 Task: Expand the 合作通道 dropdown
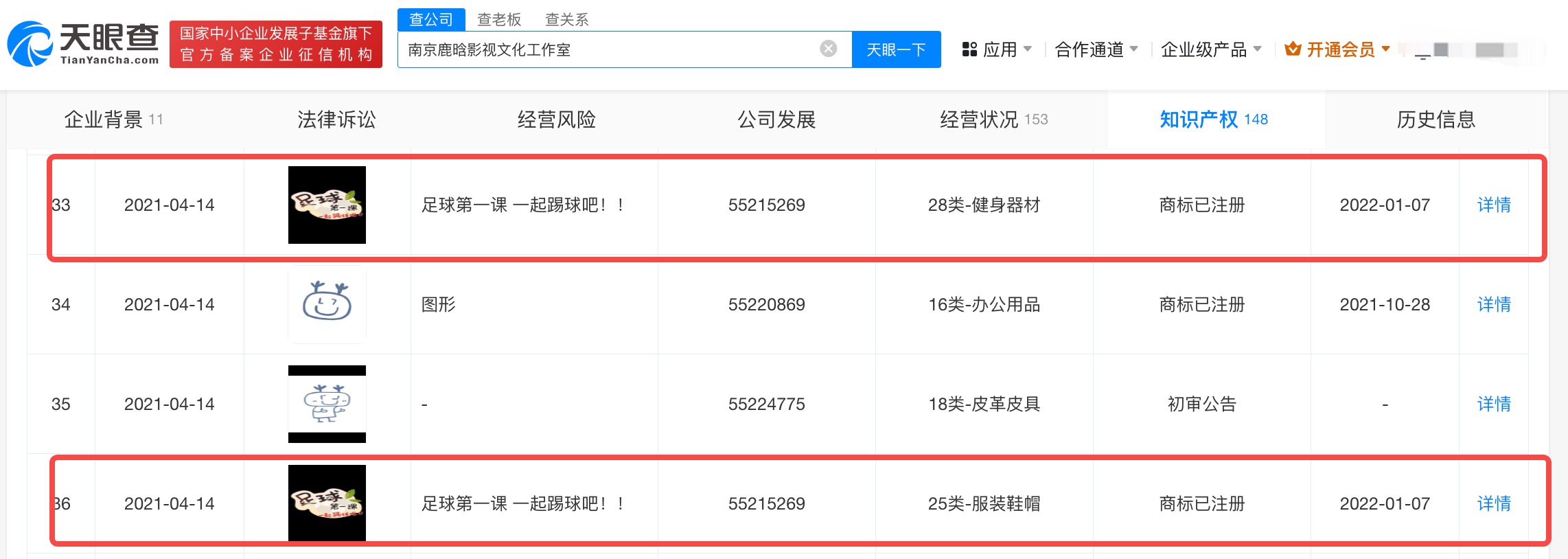(1096, 49)
